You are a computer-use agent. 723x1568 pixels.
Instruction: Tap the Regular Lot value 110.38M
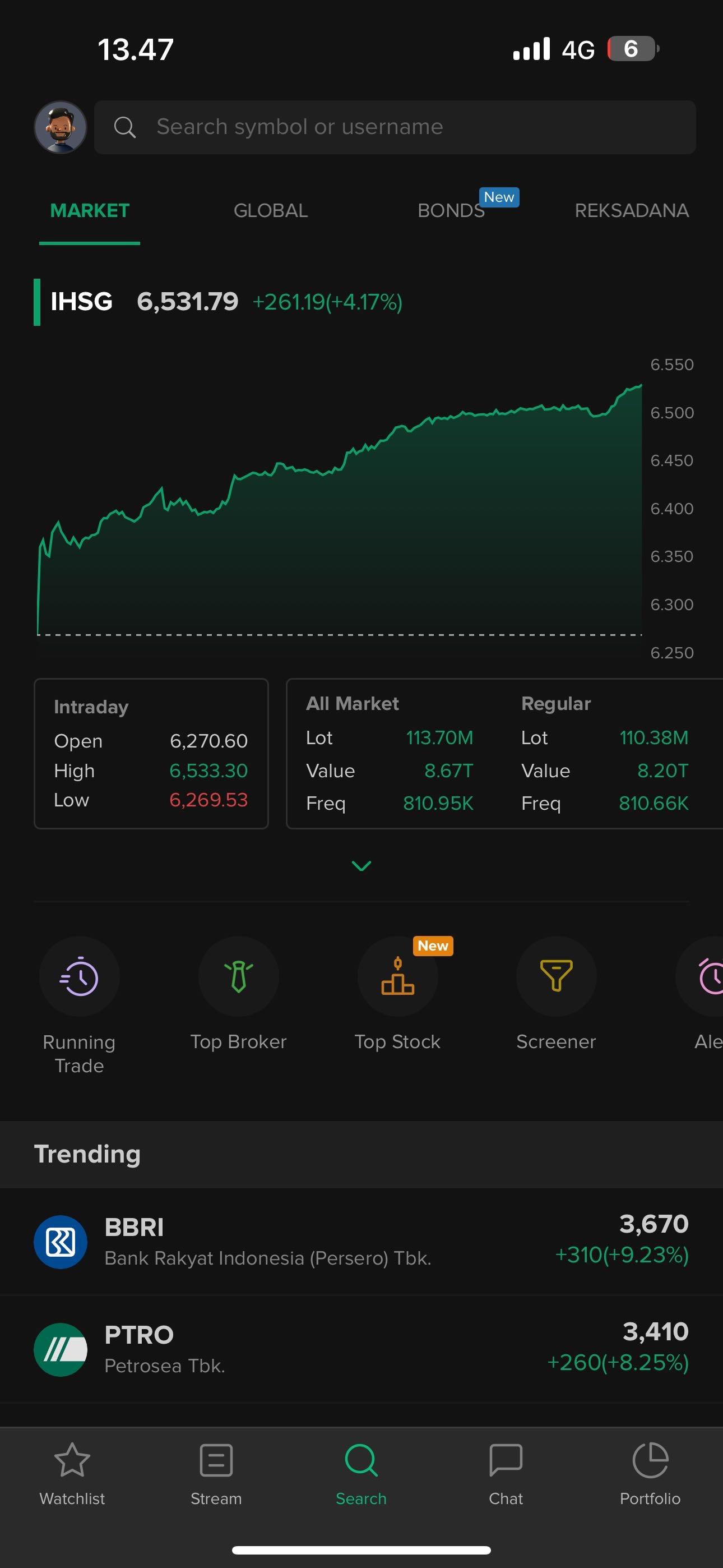coord(654,738)
